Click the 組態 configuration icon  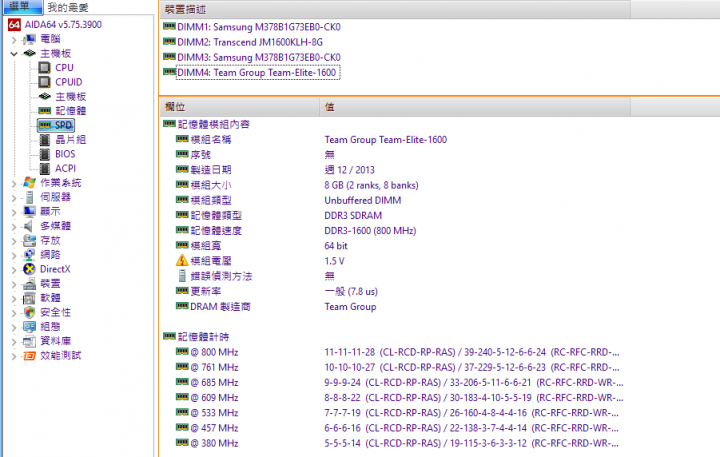(x=29, y=327)
